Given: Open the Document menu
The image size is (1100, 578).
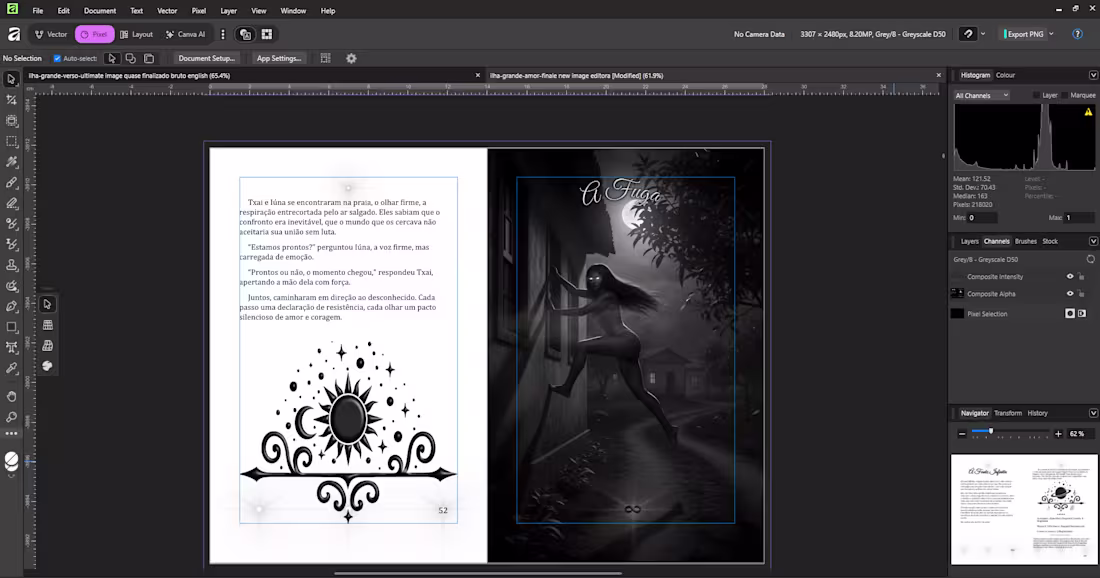Looking at the screenshot, I should pyautogui.click(x=100, y=11).
